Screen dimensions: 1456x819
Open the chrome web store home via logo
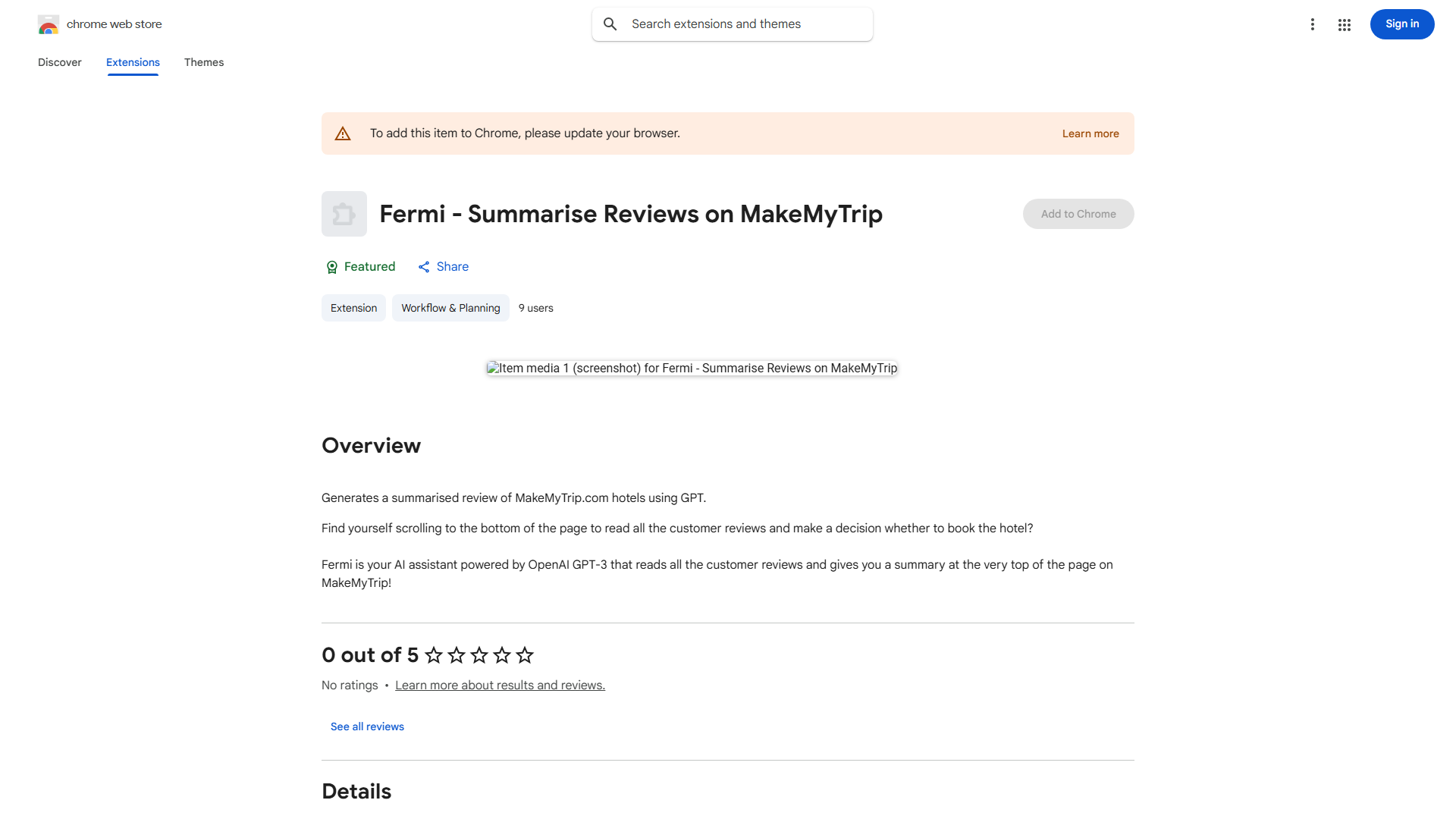(x=99, y=24)
